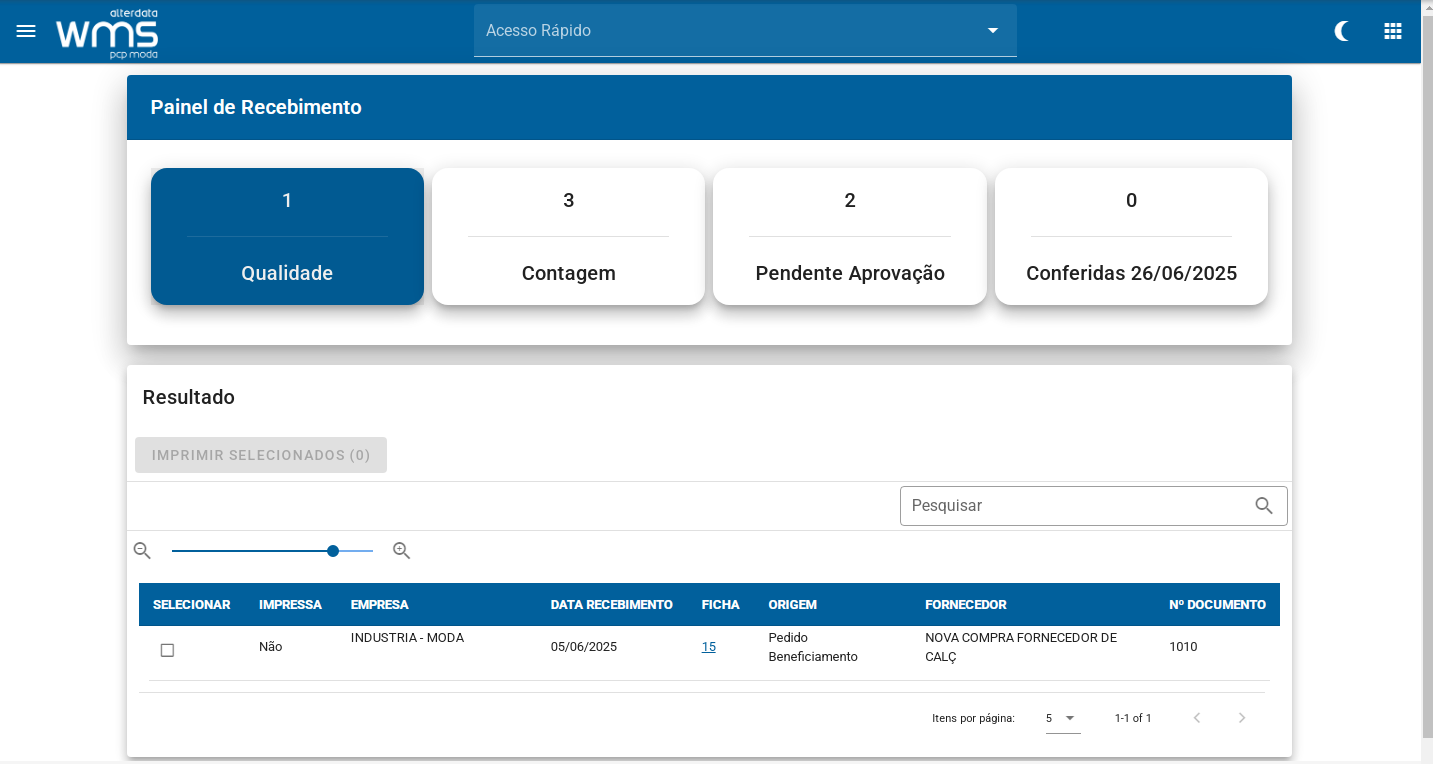This screenshot has height=764, width=1435.
Task: Select the Contagem card
Action: [x=568, y=236]
